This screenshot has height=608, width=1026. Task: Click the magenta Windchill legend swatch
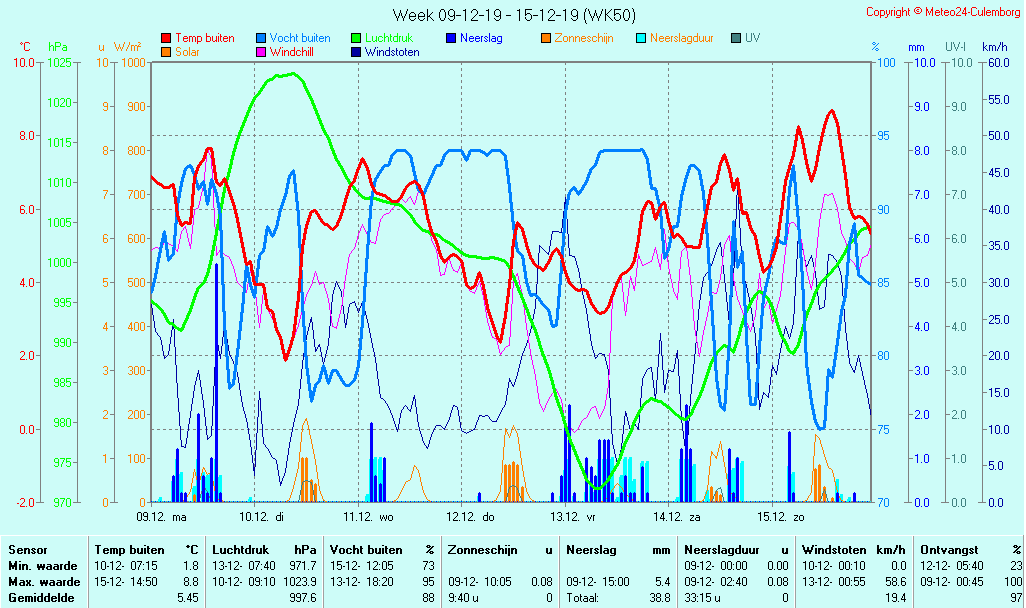[261, 51]
